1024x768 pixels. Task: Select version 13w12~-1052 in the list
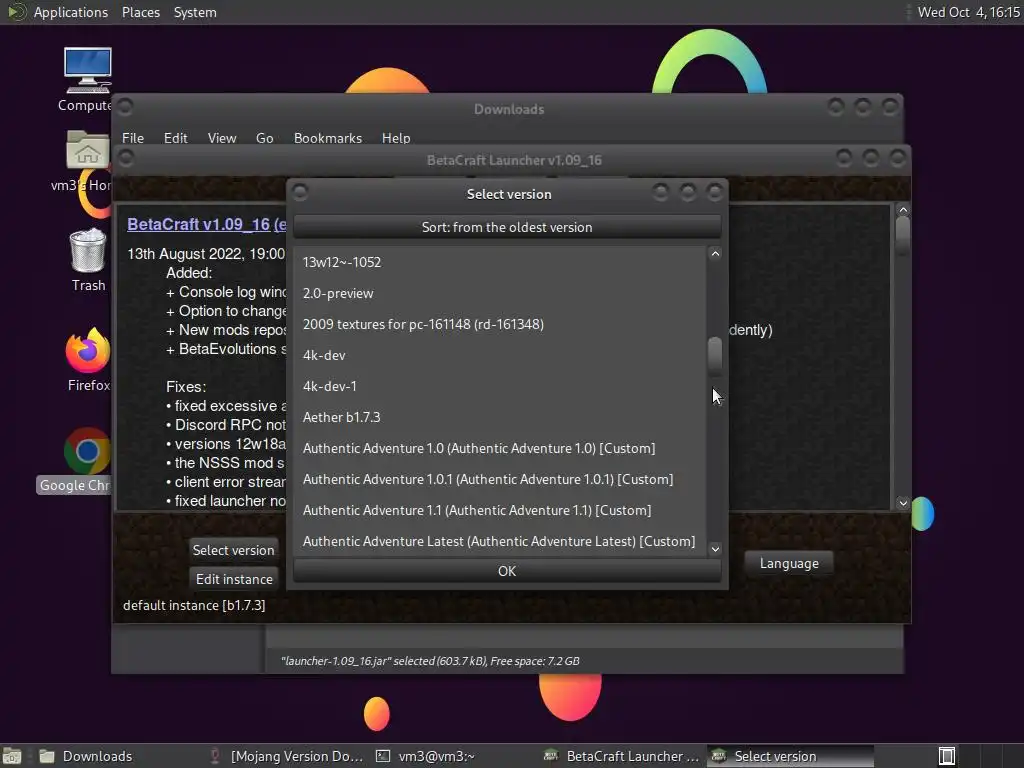pos(500,262)
